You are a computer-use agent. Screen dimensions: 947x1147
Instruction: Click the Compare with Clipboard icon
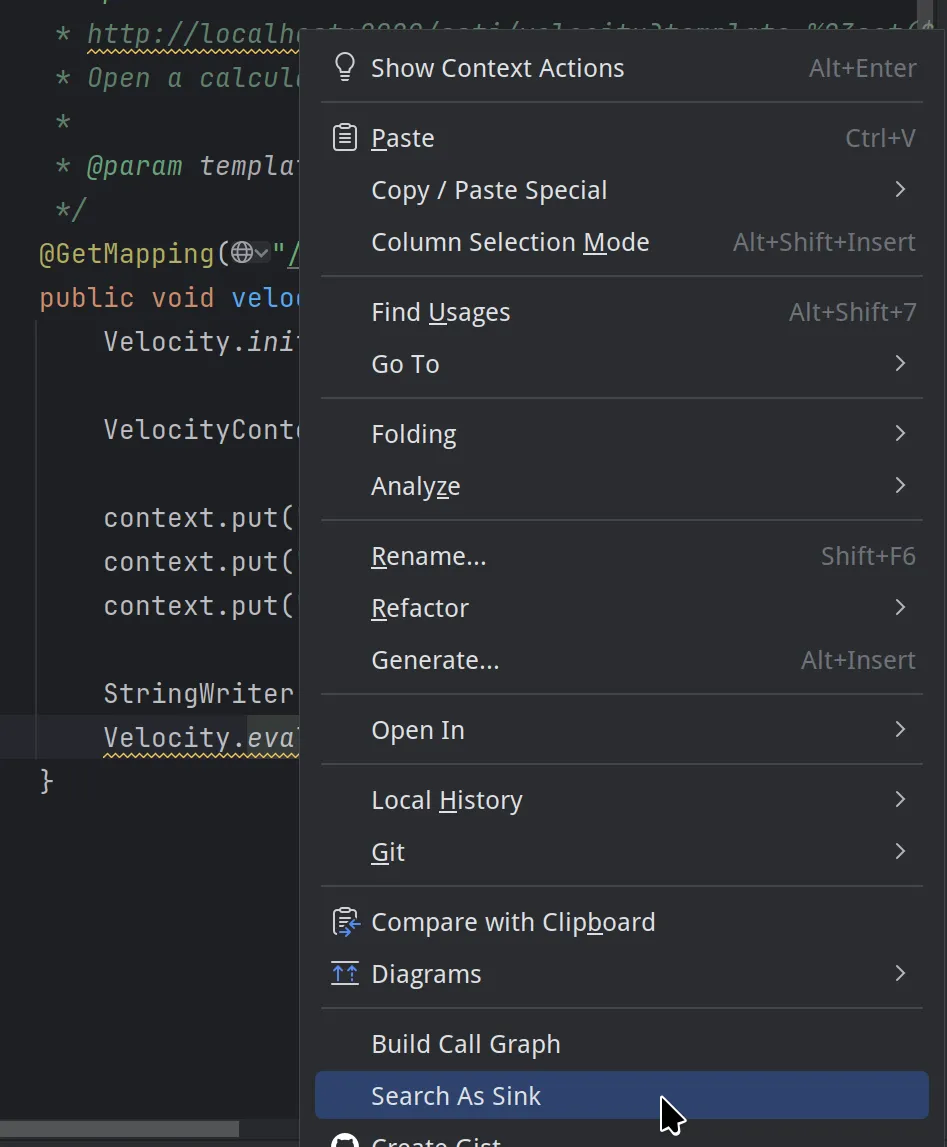click(345, 922)
